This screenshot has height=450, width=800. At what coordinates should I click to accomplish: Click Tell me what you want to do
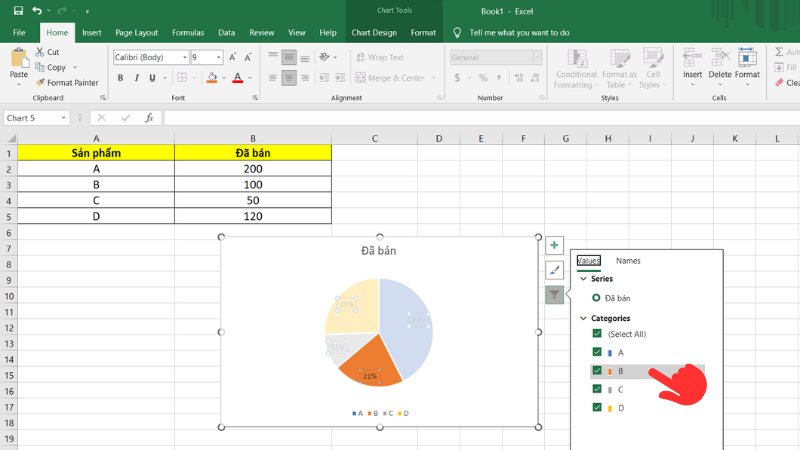point(518,32)
